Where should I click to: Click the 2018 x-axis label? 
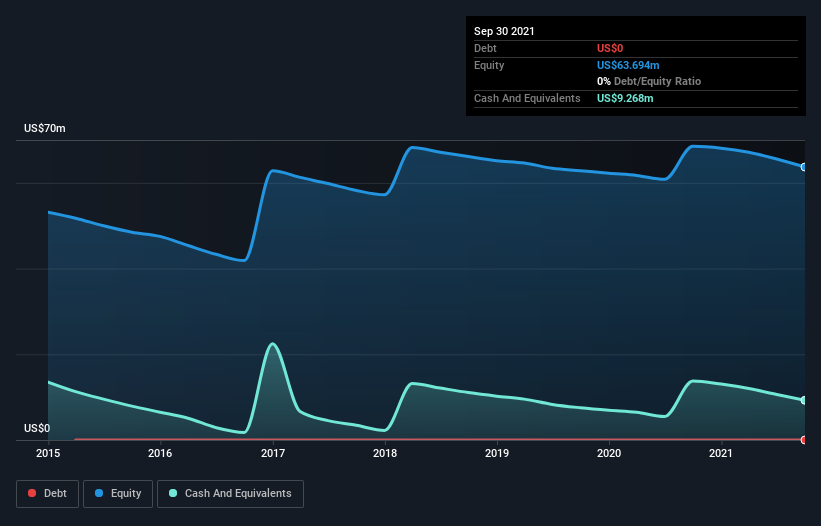pos(385,453)
